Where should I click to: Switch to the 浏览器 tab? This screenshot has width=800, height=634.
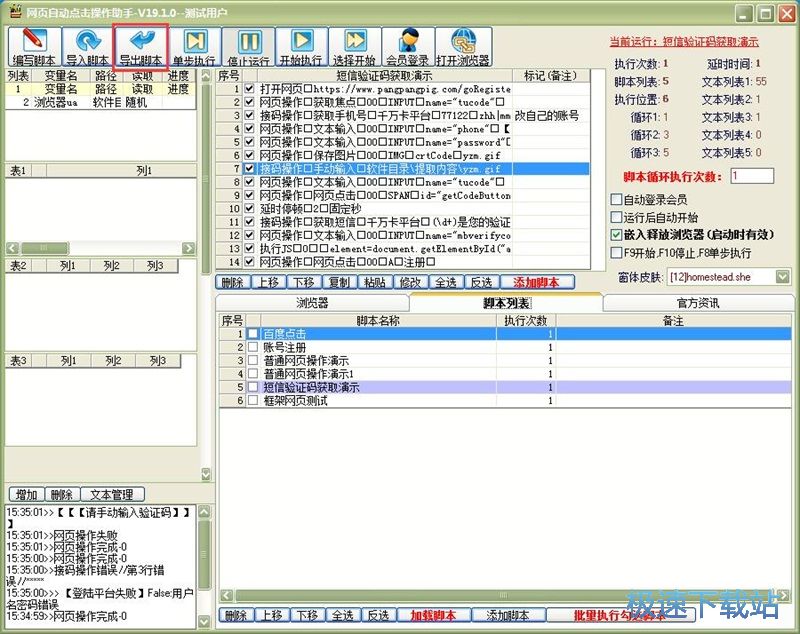(312, 303)
